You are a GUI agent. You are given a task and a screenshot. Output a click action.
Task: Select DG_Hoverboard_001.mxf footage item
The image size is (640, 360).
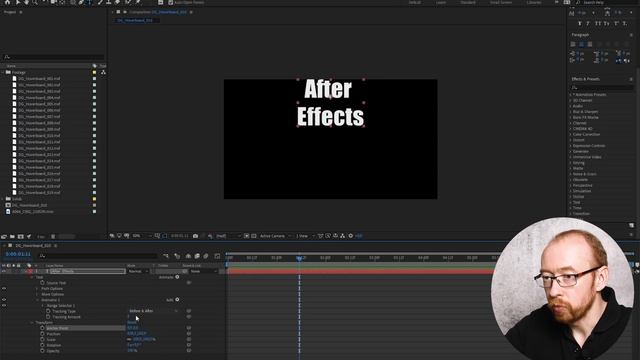point(39,79)
